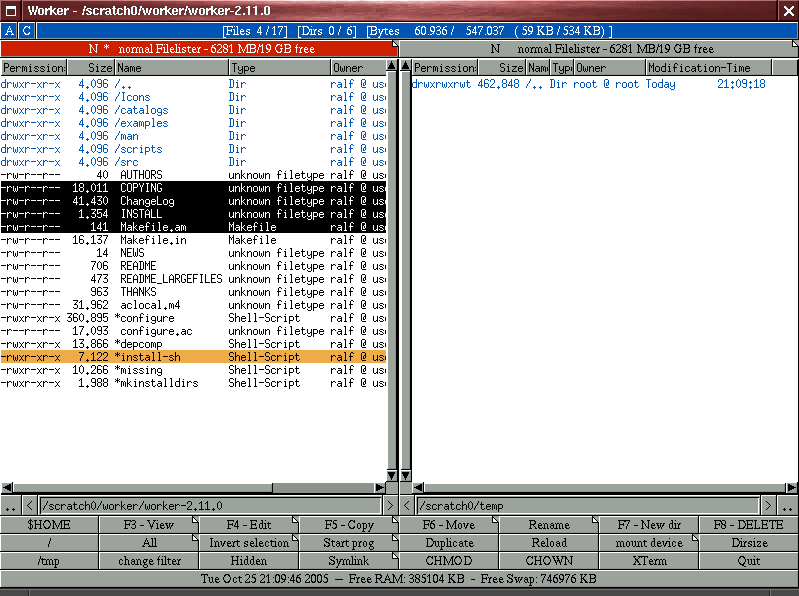The image size is (799, 596).
Task: Toggle Invert selection button
Action: tap(249, 543)
